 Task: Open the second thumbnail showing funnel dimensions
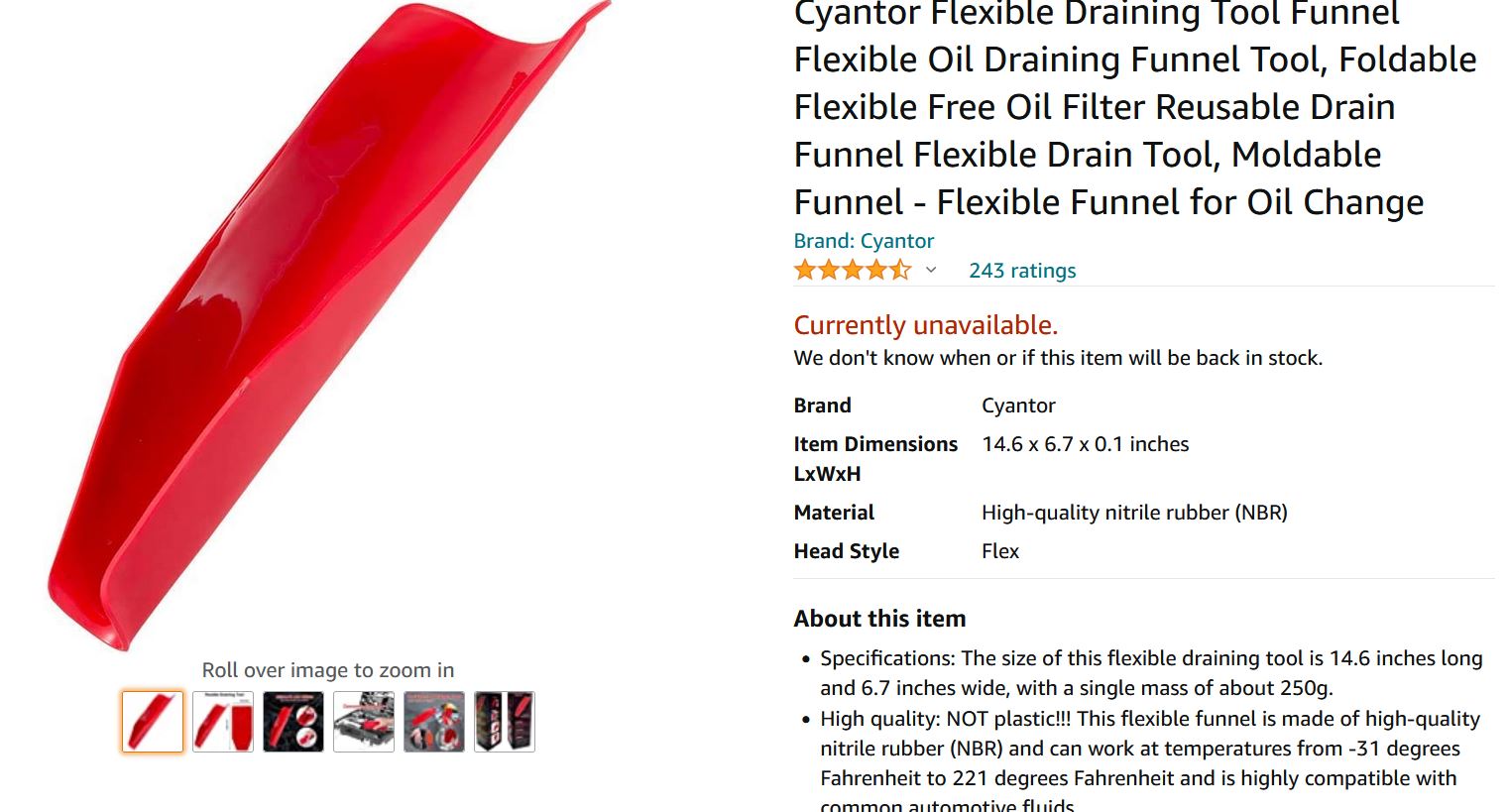[x=223, y=722]
